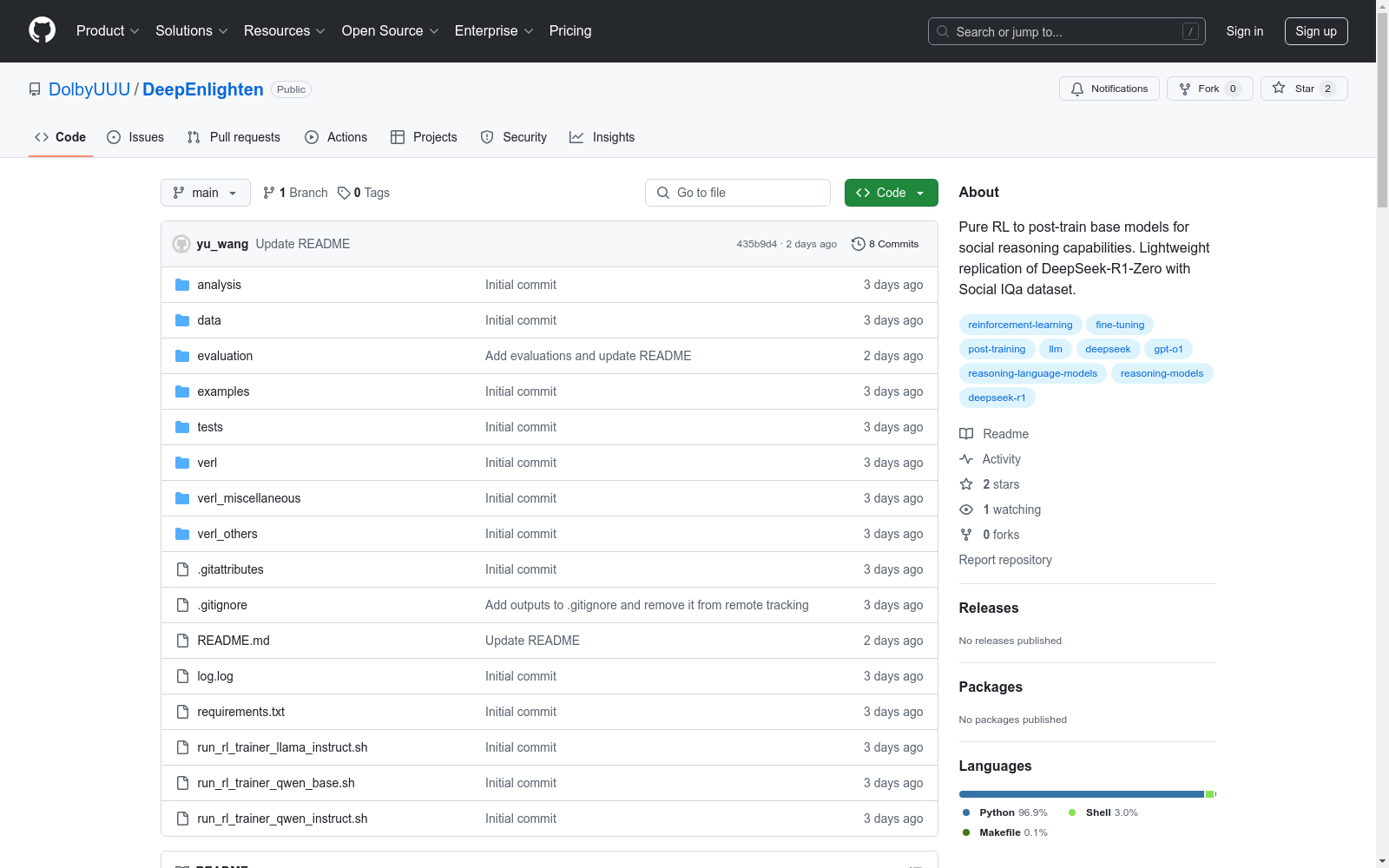Click the book icon beside Readme

(966, 434)
